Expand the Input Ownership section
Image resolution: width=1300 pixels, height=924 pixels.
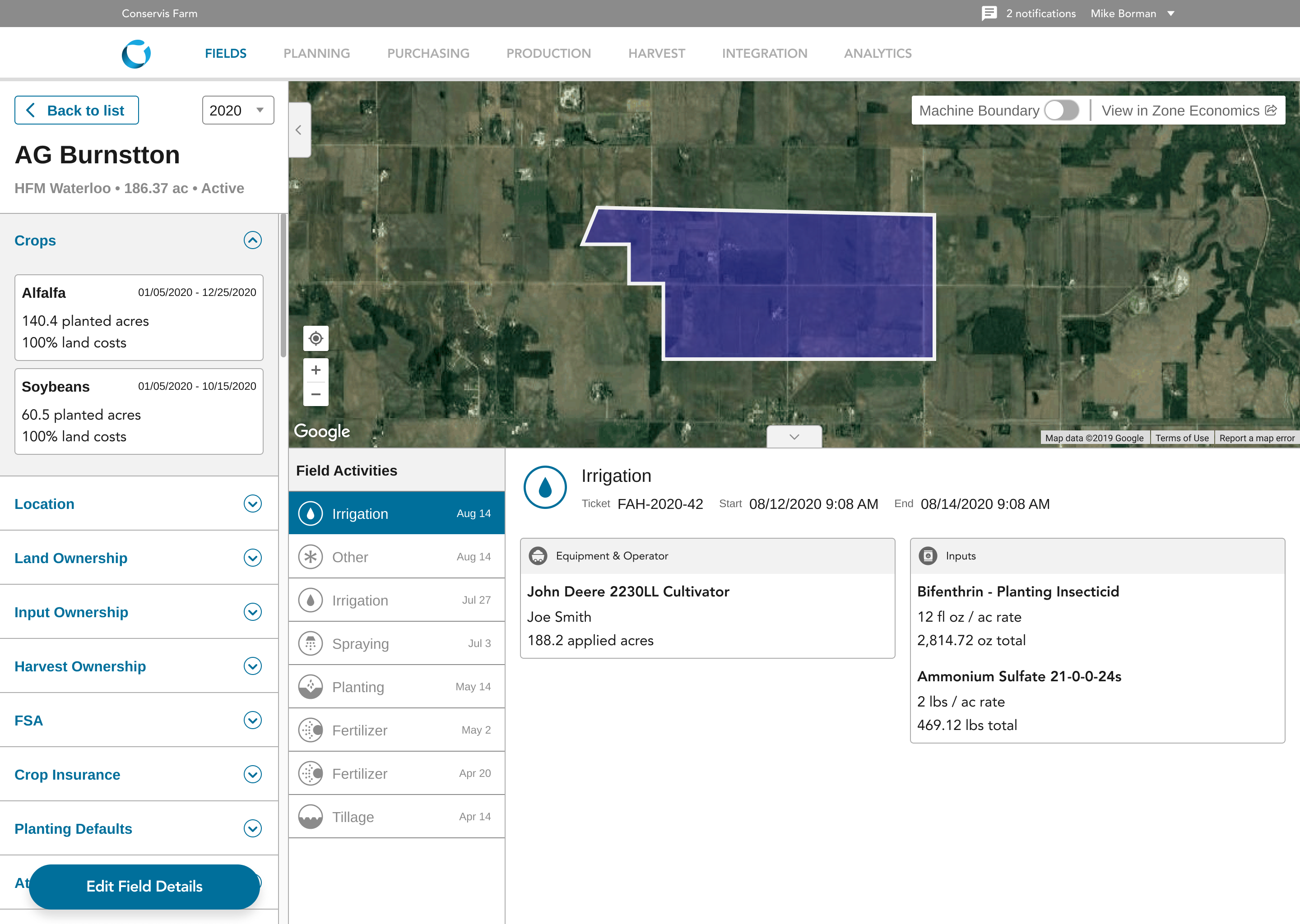point(253,612)
